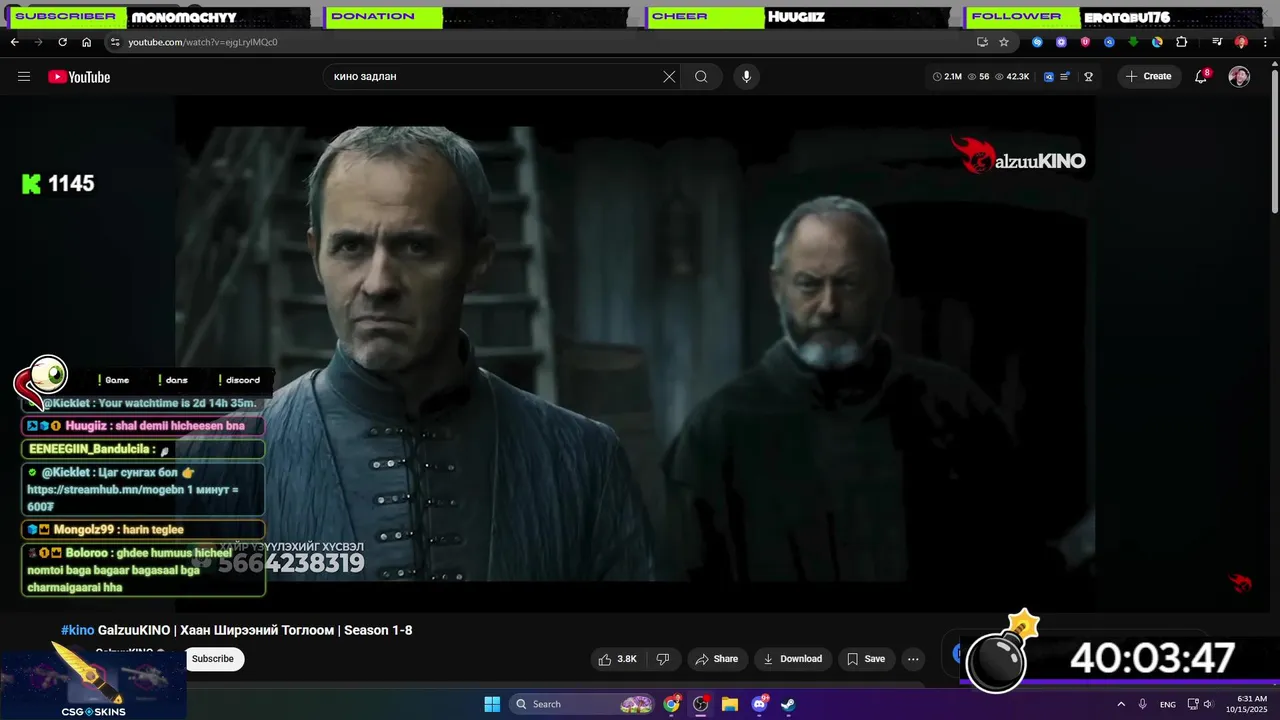Screen dimensions: 1280x720
Task: Clear the search box text
Action: (669, 77)
